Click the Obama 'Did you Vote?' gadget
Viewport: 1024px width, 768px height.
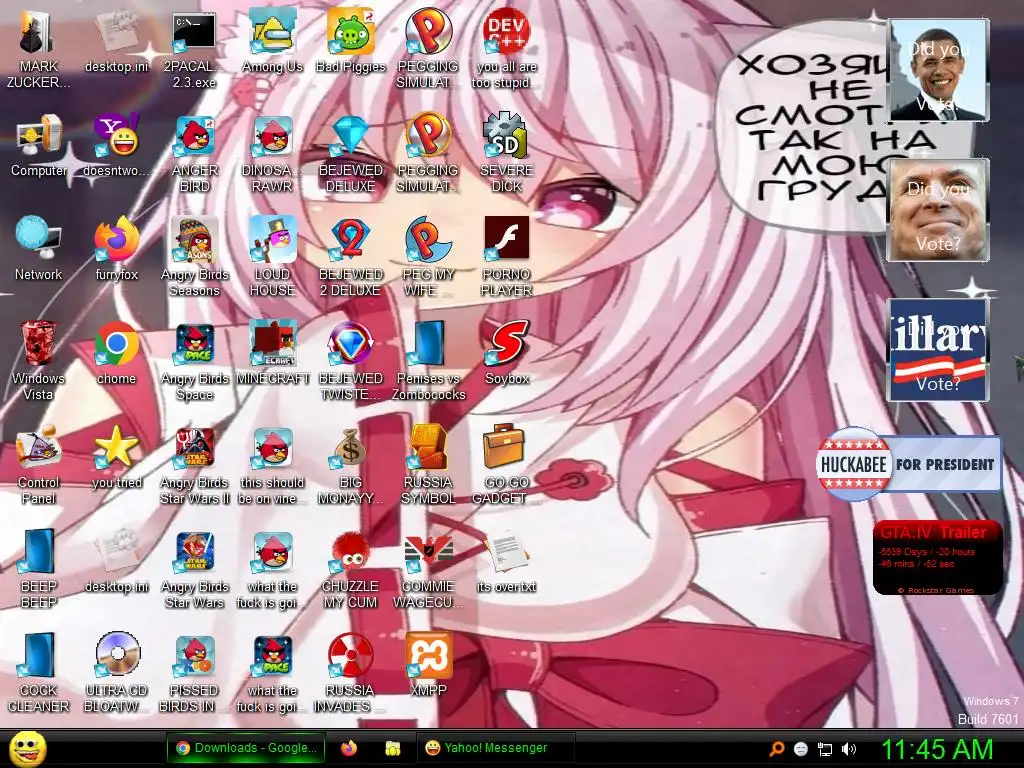[938, 70]
